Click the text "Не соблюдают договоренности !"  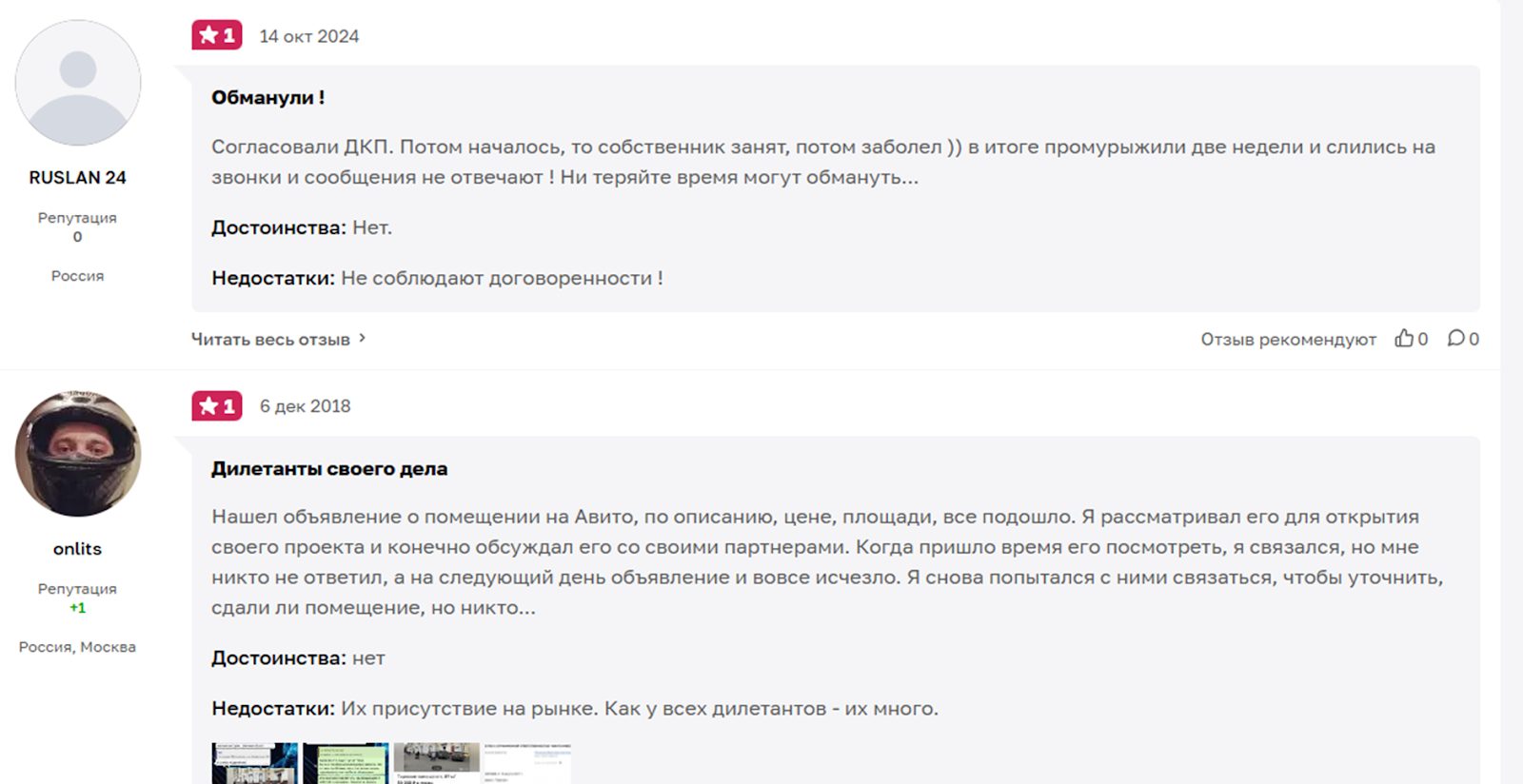[503, 278]
